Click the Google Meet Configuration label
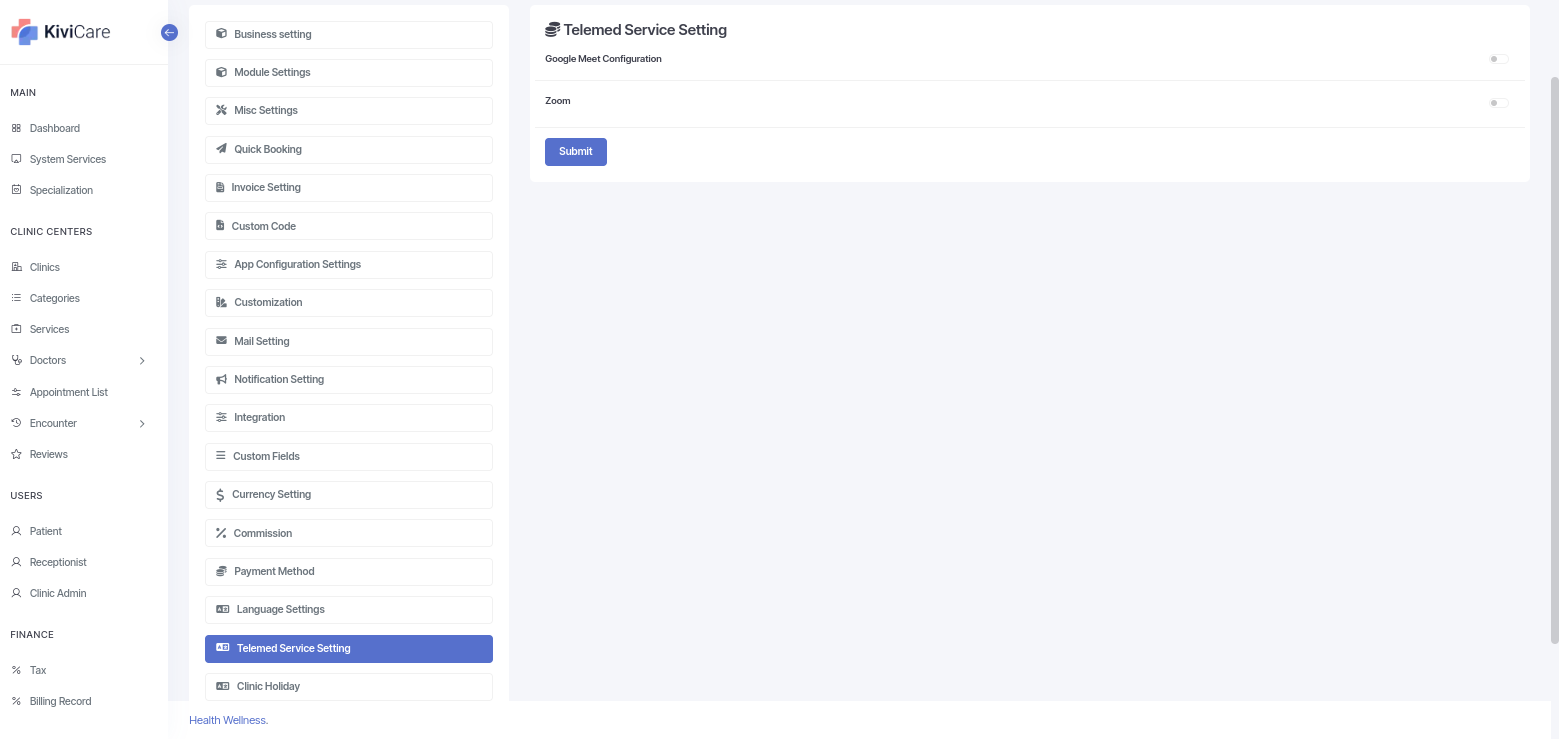This screenshot has height=739, width=1559. point(603,59)
